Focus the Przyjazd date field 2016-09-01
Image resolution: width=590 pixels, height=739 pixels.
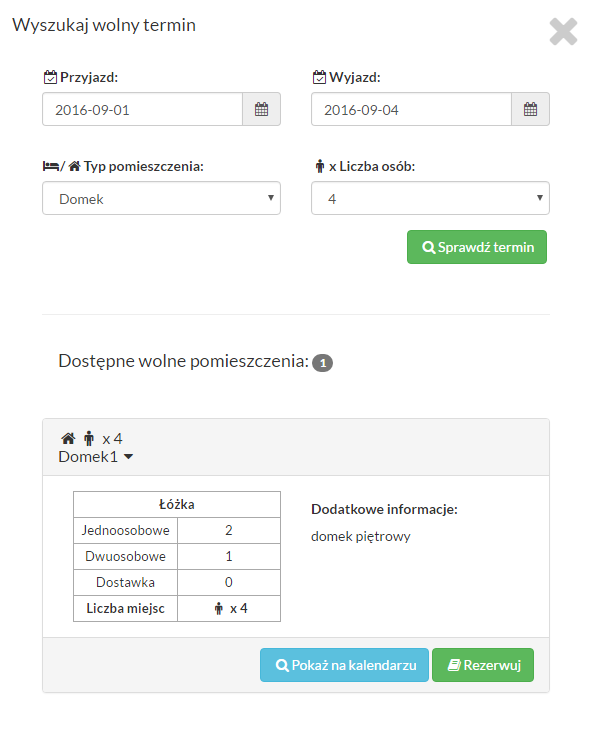tap(143, 109)
